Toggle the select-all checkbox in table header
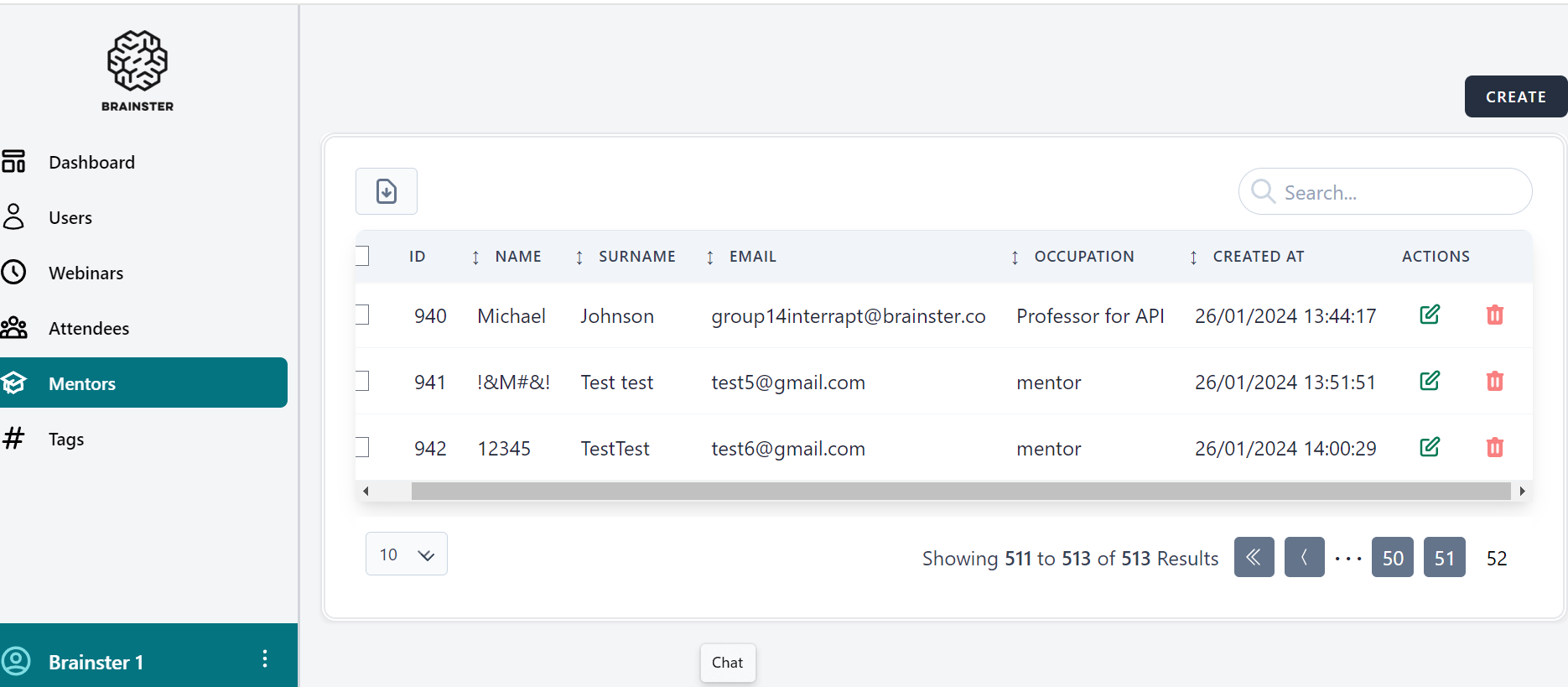Screen dimensions: 1568x687 pos(362,256)
